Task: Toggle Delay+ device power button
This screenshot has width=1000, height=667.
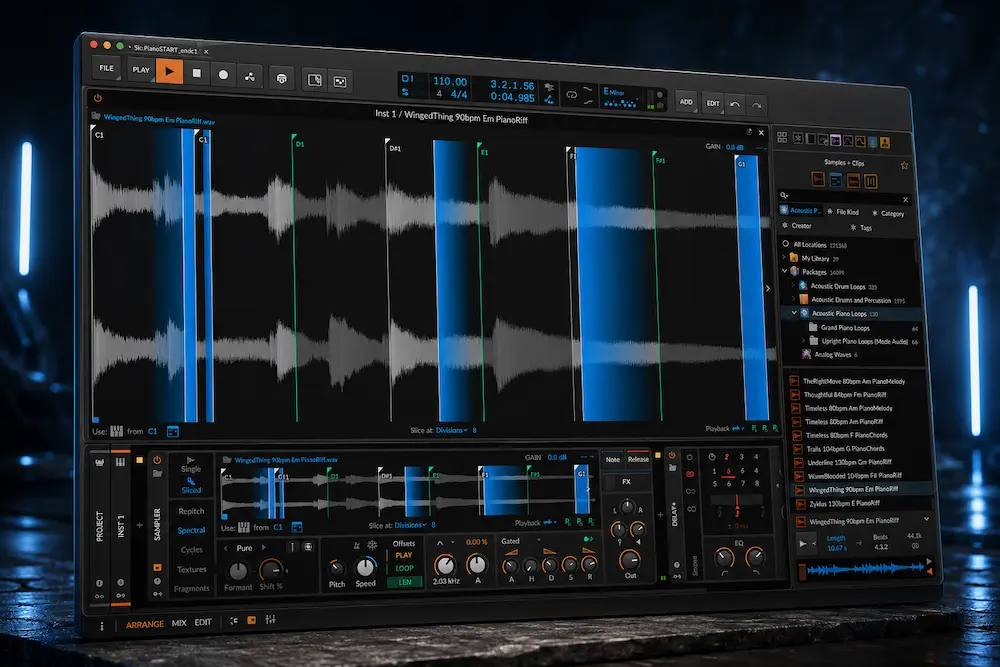Action: [x=672, y=455]
